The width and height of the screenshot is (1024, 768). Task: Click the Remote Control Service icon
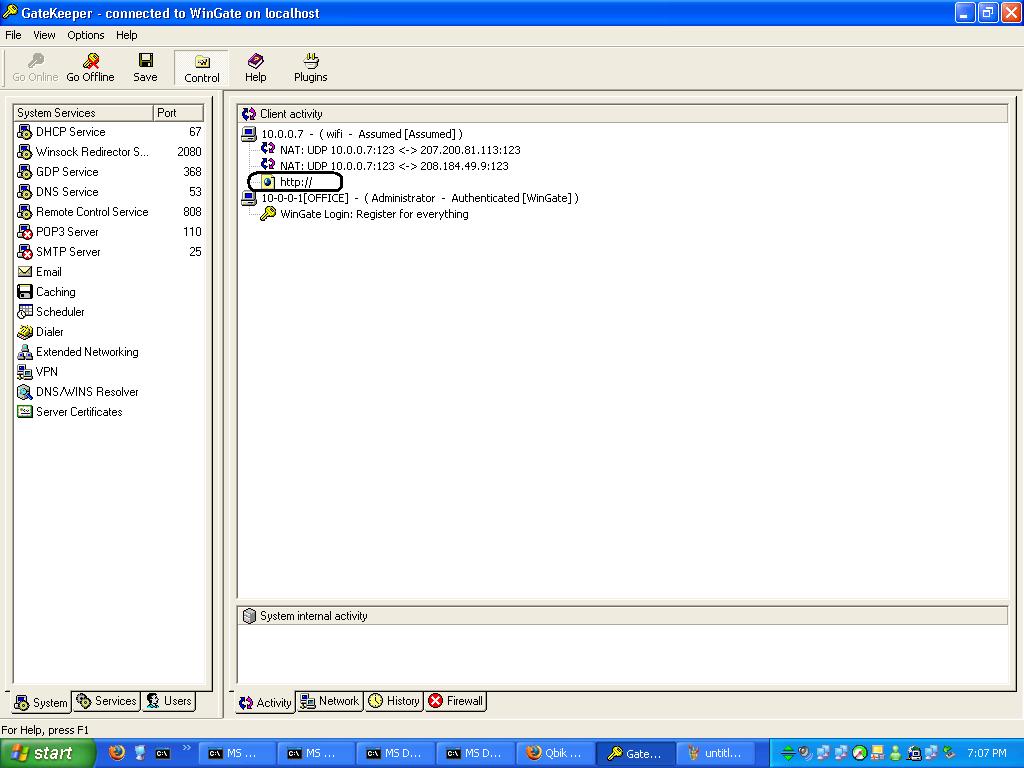(25, 212)
